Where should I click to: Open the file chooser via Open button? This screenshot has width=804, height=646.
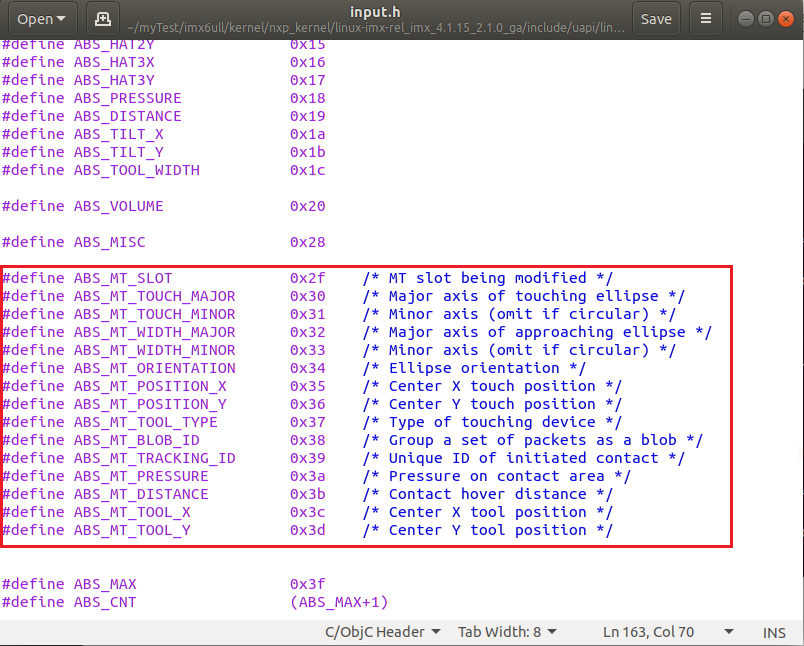point(43,19)
